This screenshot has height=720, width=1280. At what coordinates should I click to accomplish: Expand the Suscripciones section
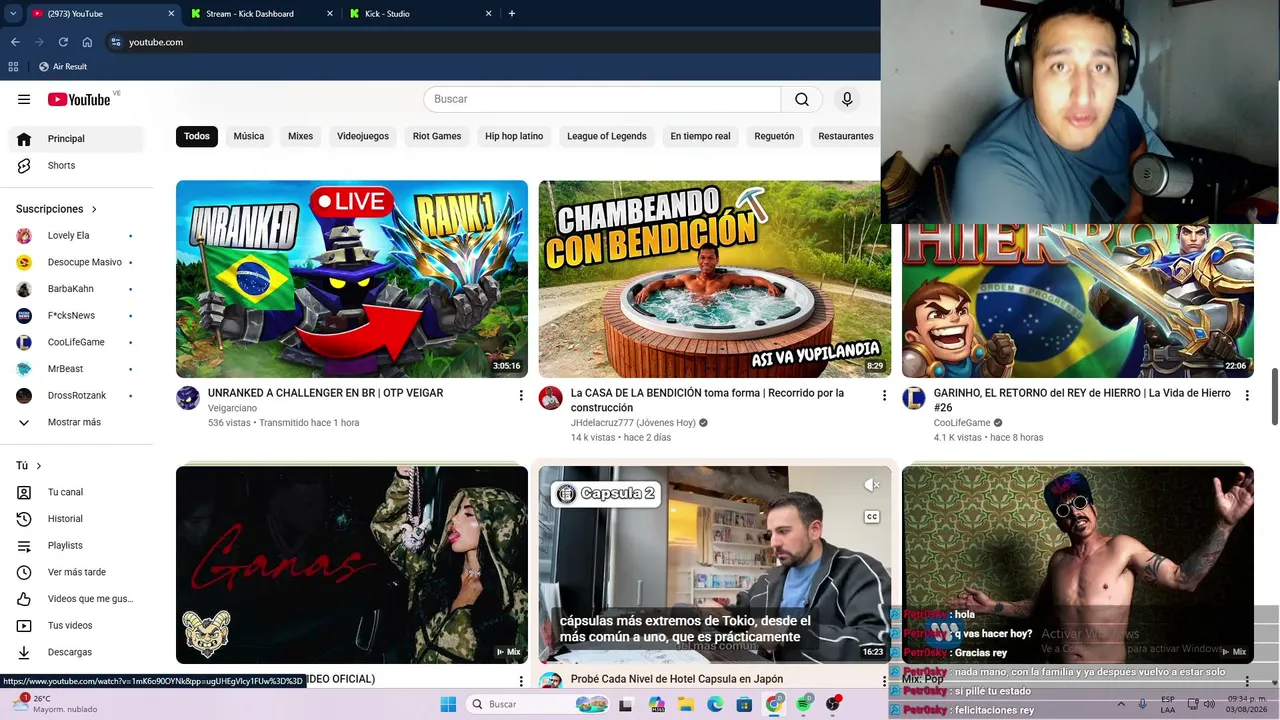(x=57, y=209)
